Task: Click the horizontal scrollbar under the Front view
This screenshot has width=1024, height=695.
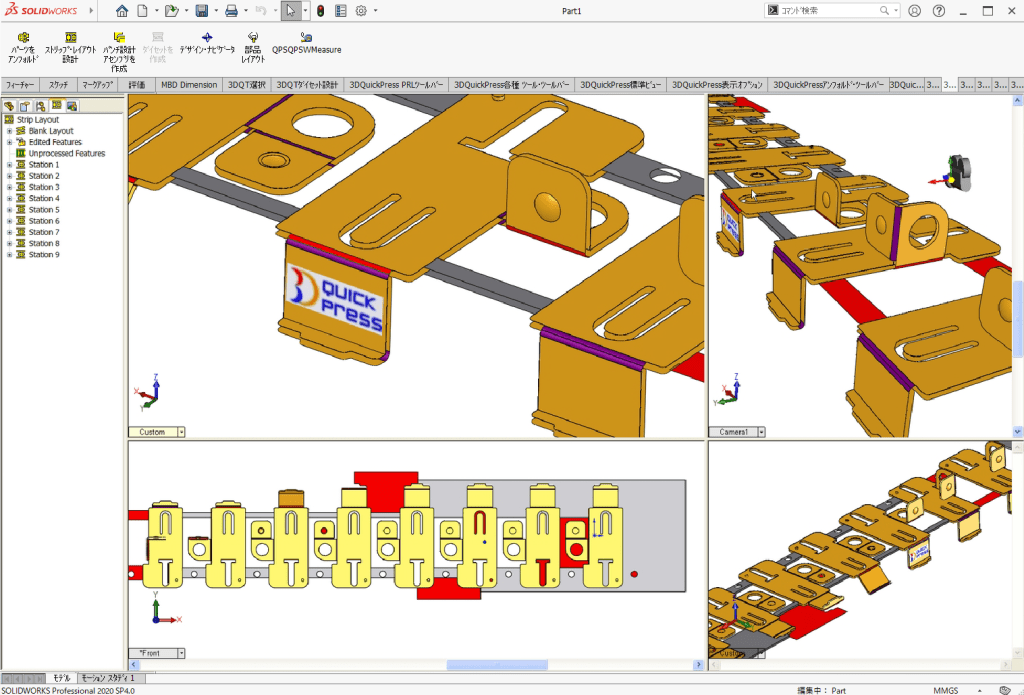Action: pos(490,665)
